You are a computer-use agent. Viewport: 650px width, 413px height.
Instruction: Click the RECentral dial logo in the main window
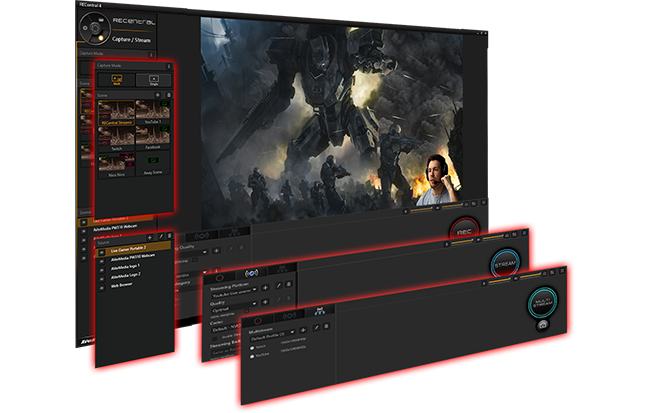pos(95,28)
